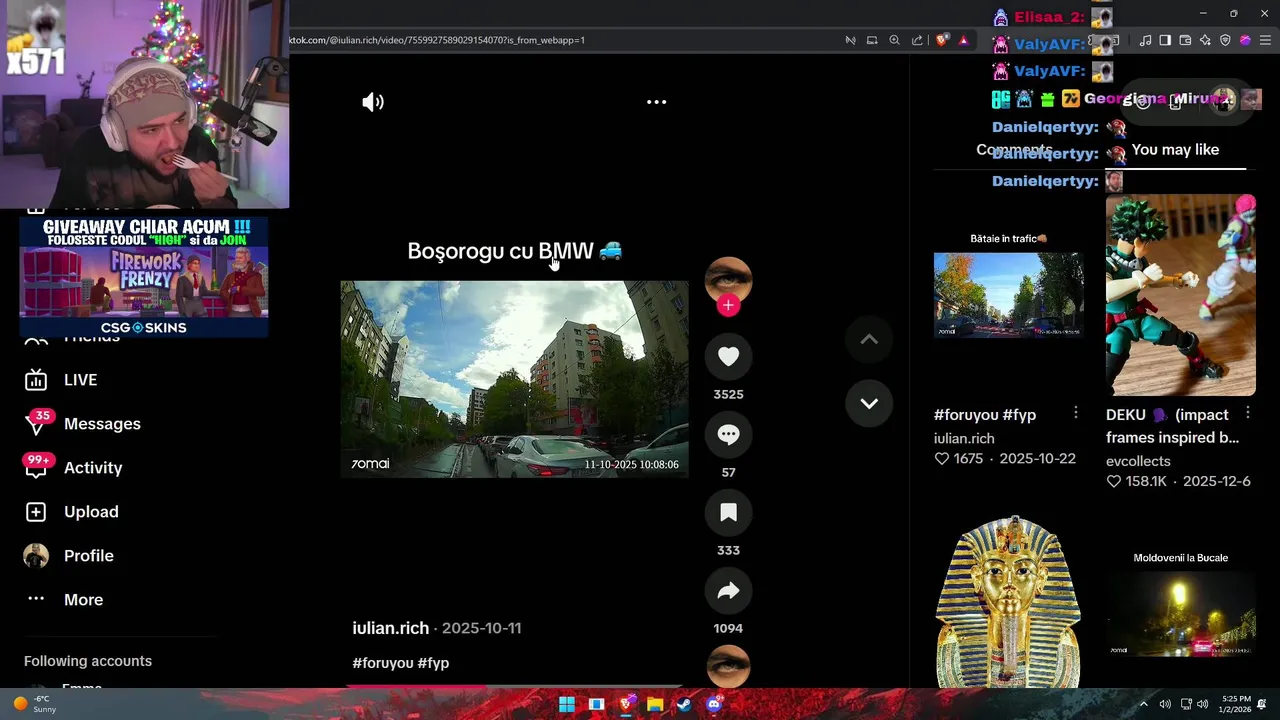Open the Brave Wallet icon
This screenshot has height=720, width=1280.
coord(1185,40)
